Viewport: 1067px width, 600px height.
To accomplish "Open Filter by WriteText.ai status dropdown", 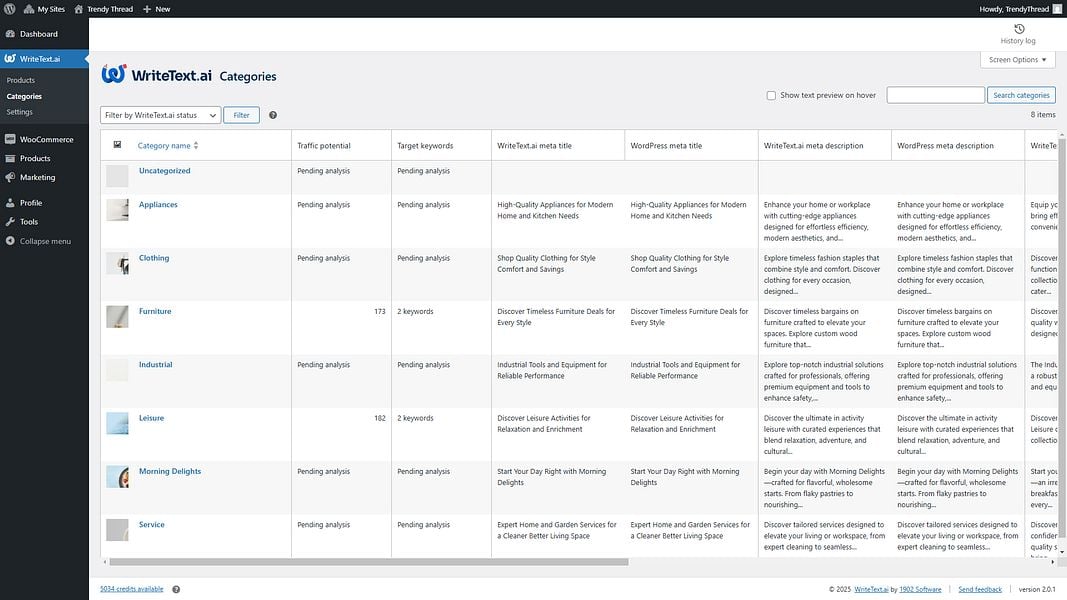I will click(161, 116).
